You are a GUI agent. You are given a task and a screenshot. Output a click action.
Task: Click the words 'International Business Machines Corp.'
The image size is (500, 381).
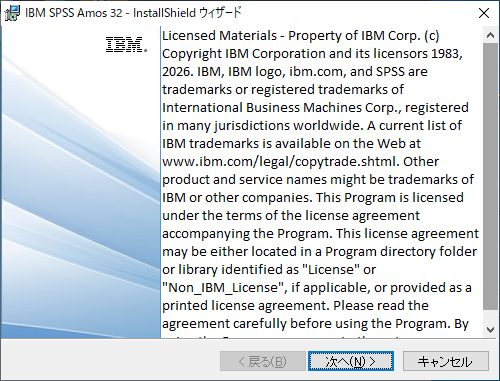click(281, 108)
